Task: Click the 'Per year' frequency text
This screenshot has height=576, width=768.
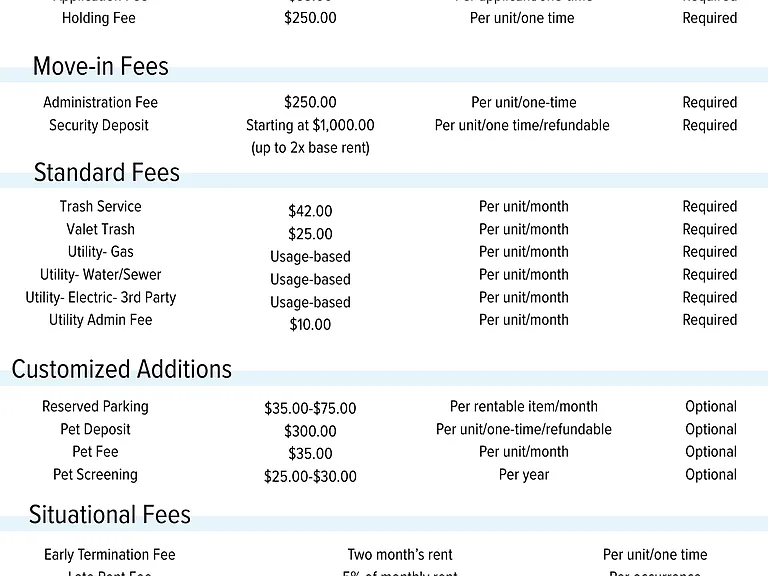Action: (524, 475)
